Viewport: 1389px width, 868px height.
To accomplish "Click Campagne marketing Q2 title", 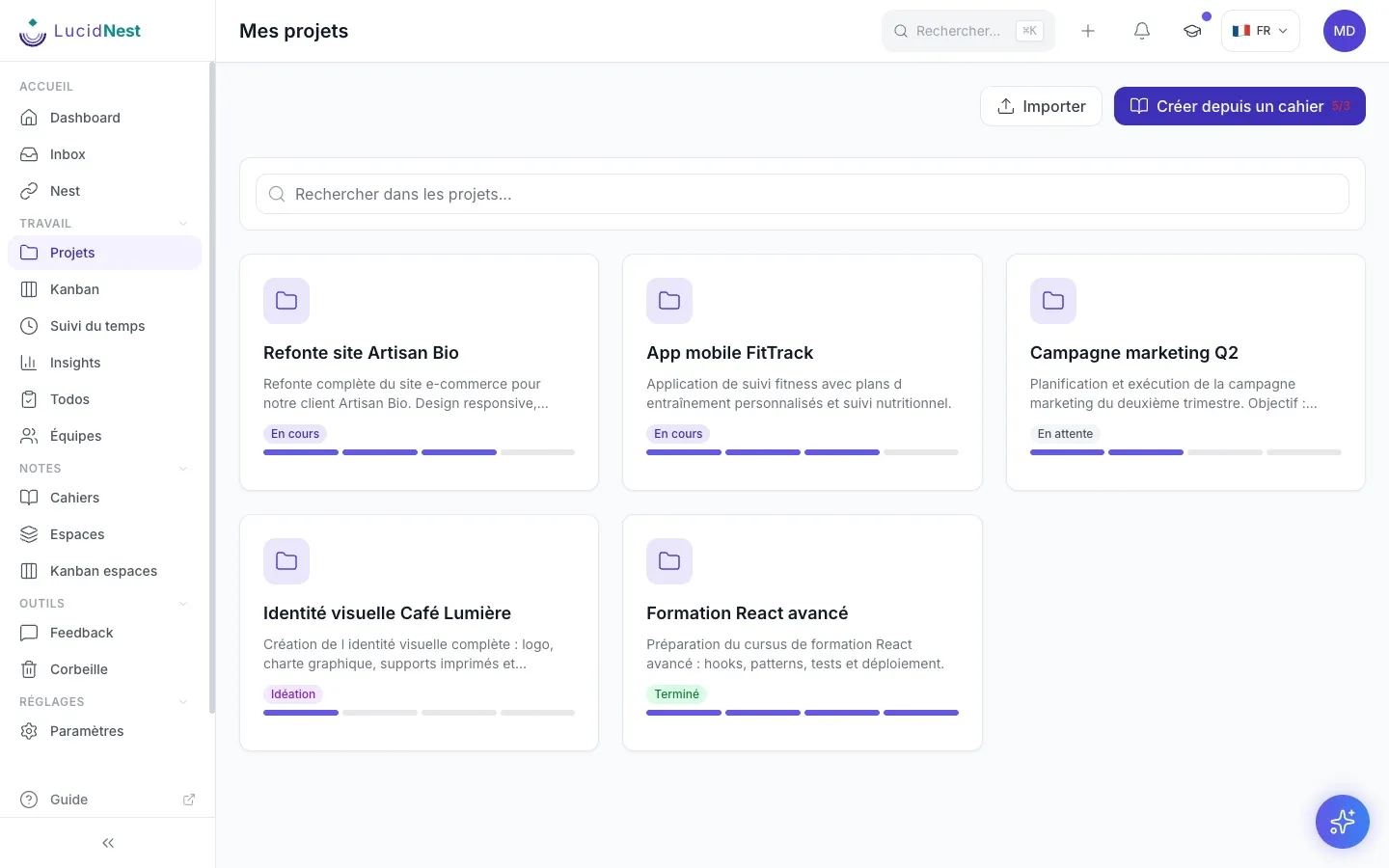I will pos(1133,353).
